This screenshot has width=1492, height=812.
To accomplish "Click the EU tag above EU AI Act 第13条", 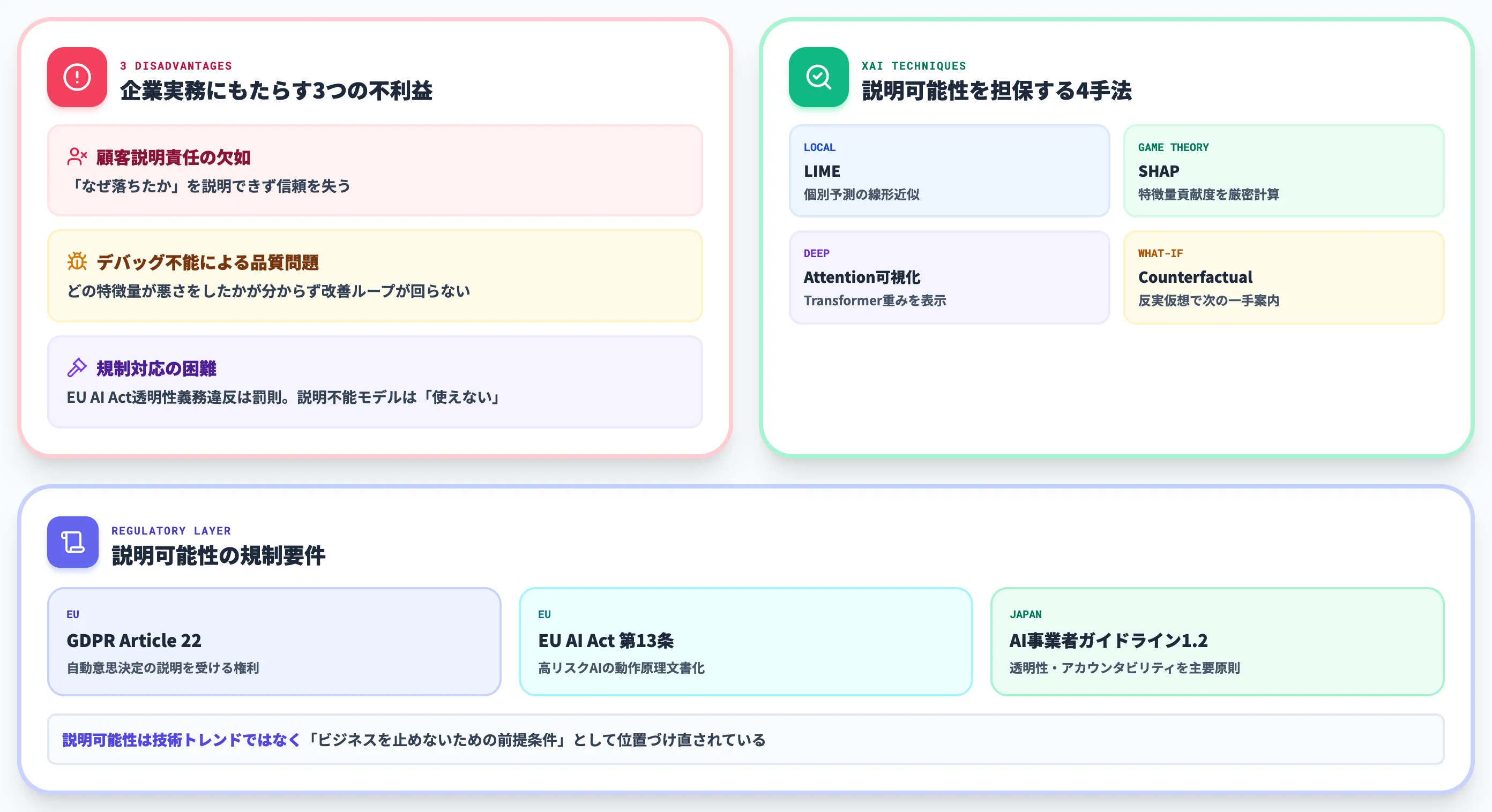I will (544, 614).
